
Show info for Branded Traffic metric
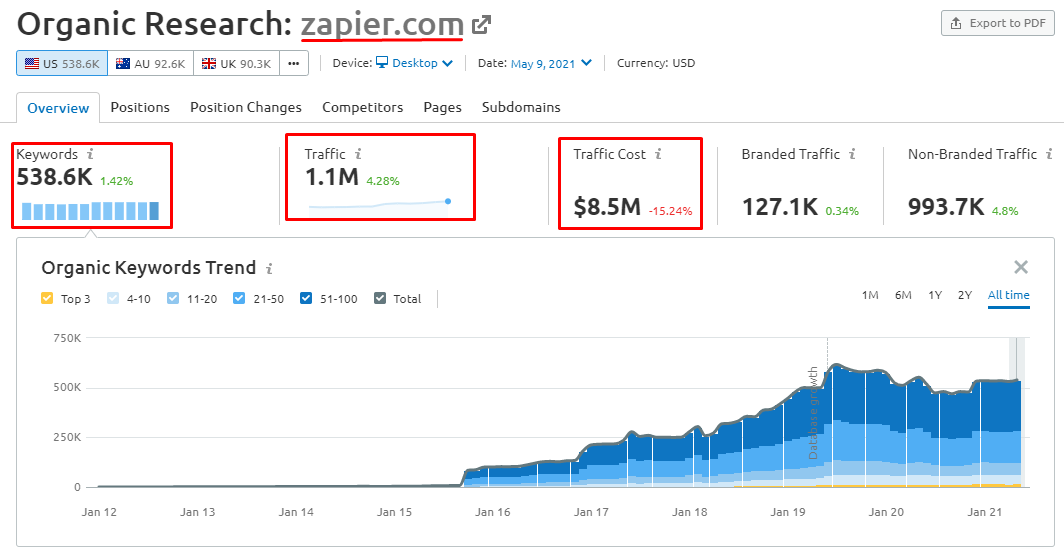pos(852,155)
